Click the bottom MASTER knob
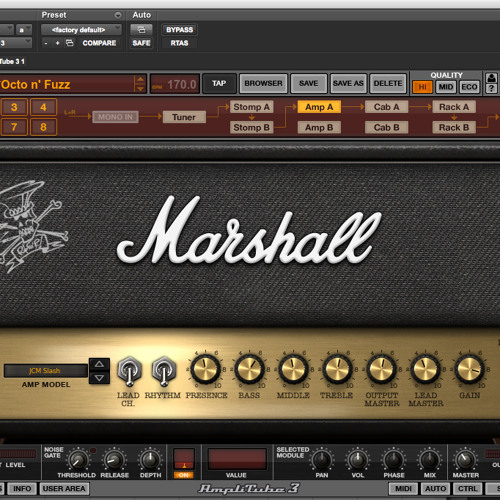The height and width of the screenshot is (500, 500). pyautogui.click(x=466, y=460)
